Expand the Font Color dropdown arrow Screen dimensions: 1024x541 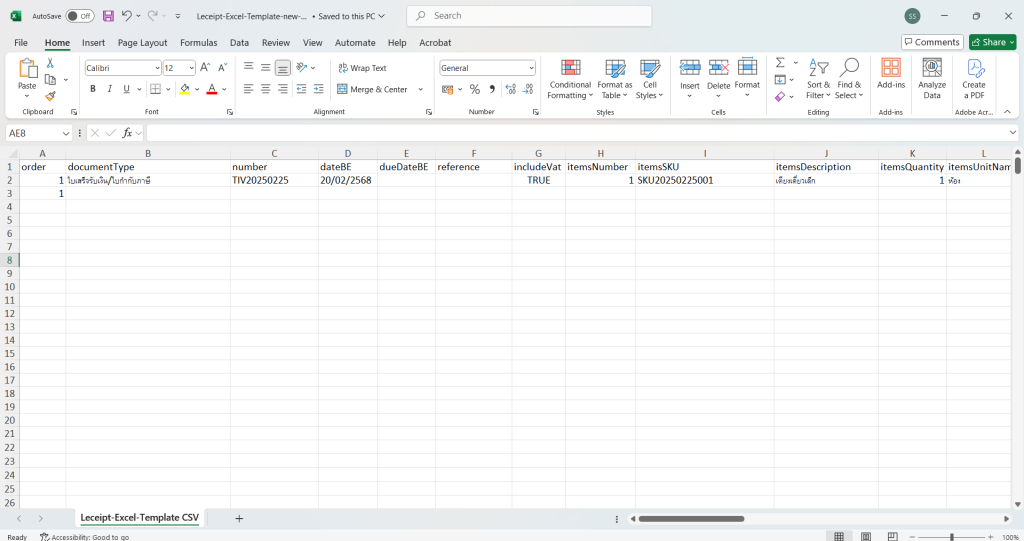coord(224,89)
